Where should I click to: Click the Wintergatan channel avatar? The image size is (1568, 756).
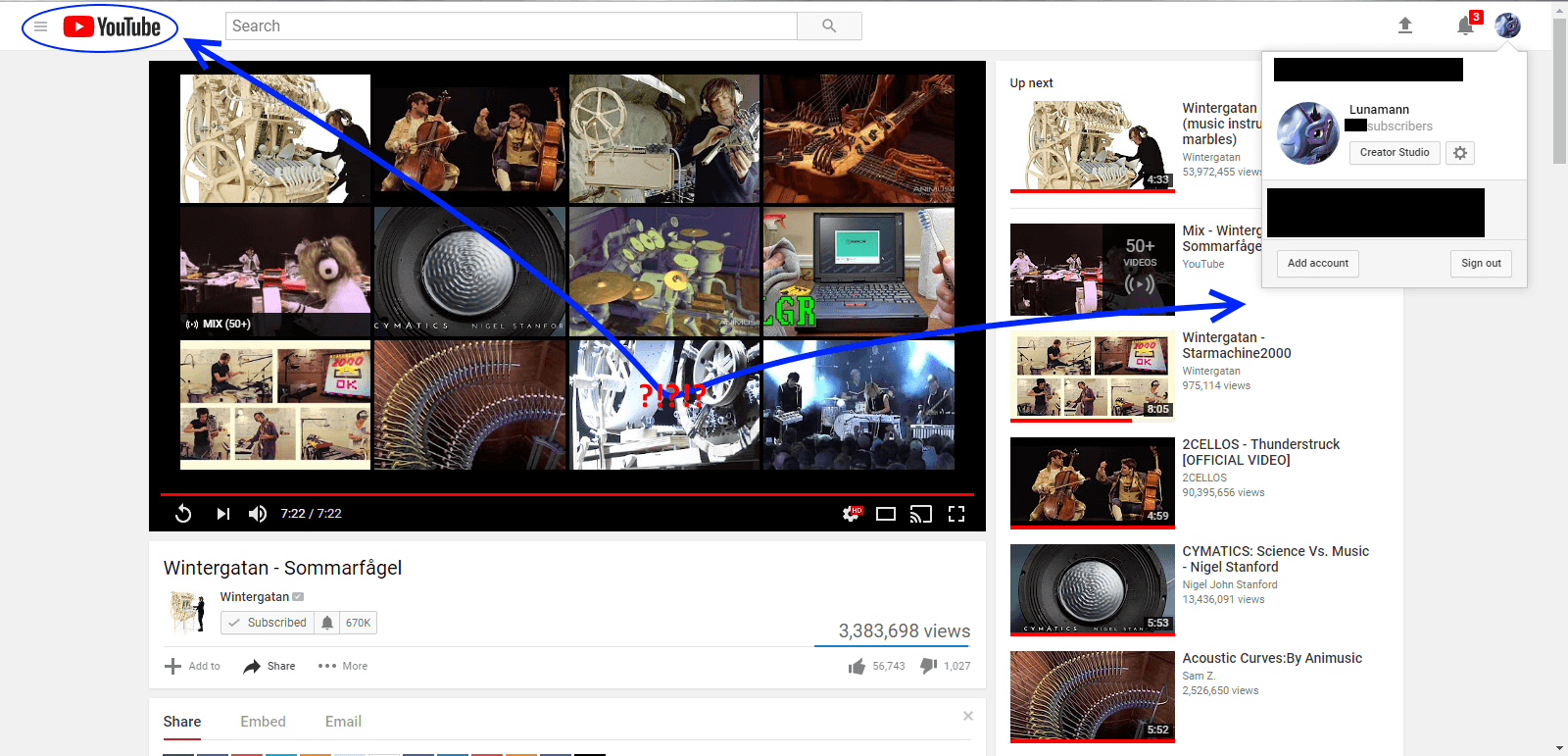coord(186,612)
